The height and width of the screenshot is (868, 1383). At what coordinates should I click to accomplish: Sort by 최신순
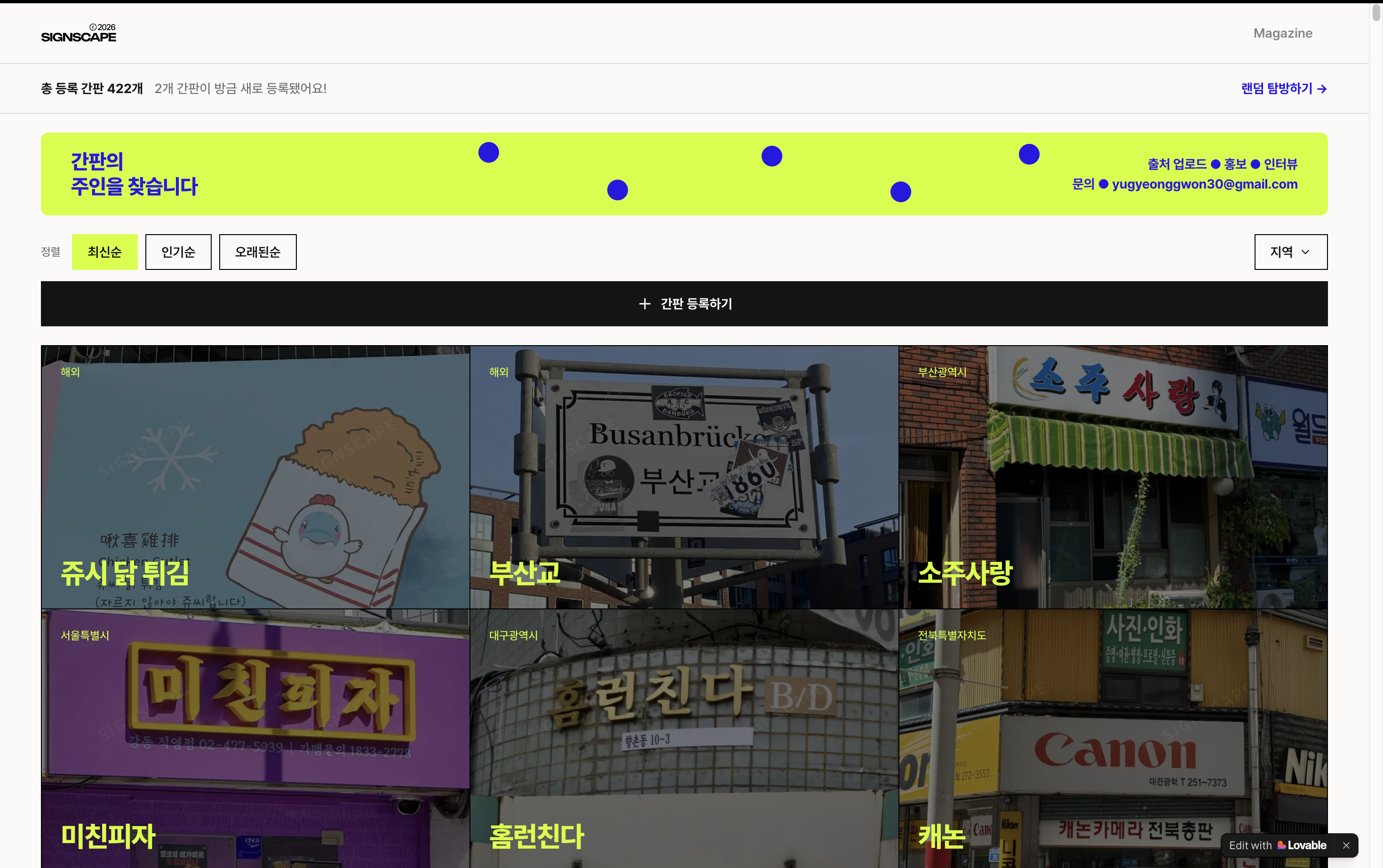[104, 252]
